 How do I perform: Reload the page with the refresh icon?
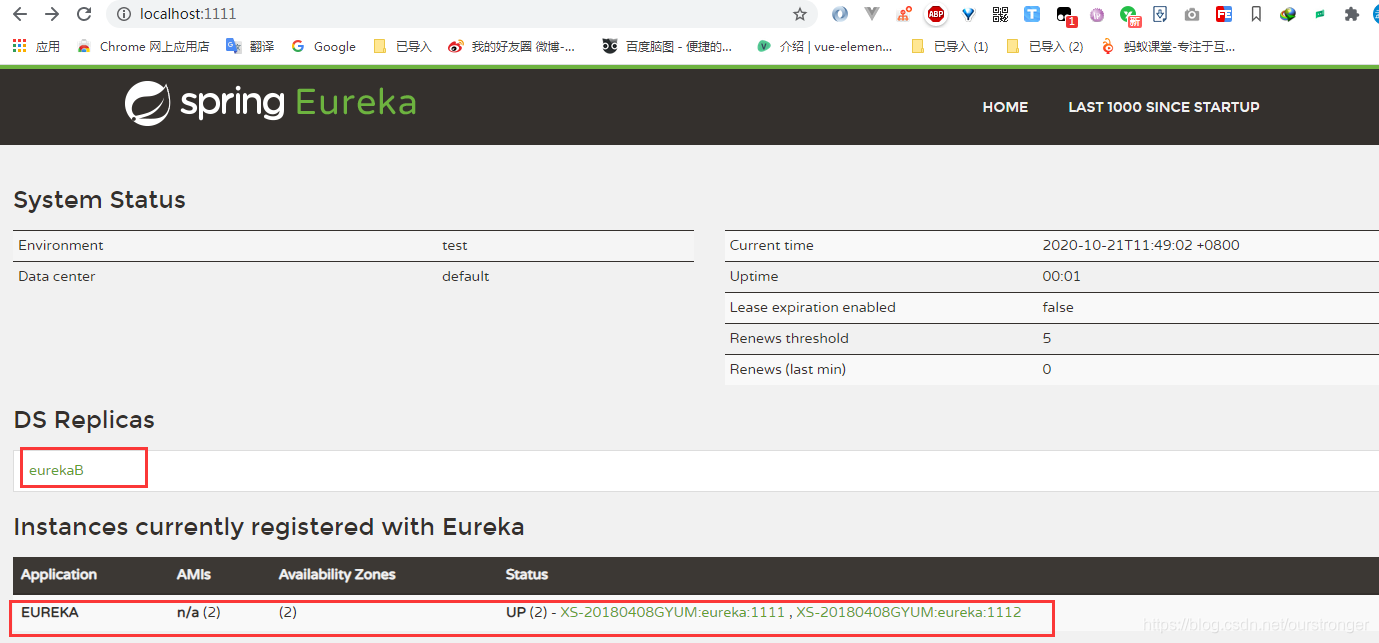click(x=84, y=14)
